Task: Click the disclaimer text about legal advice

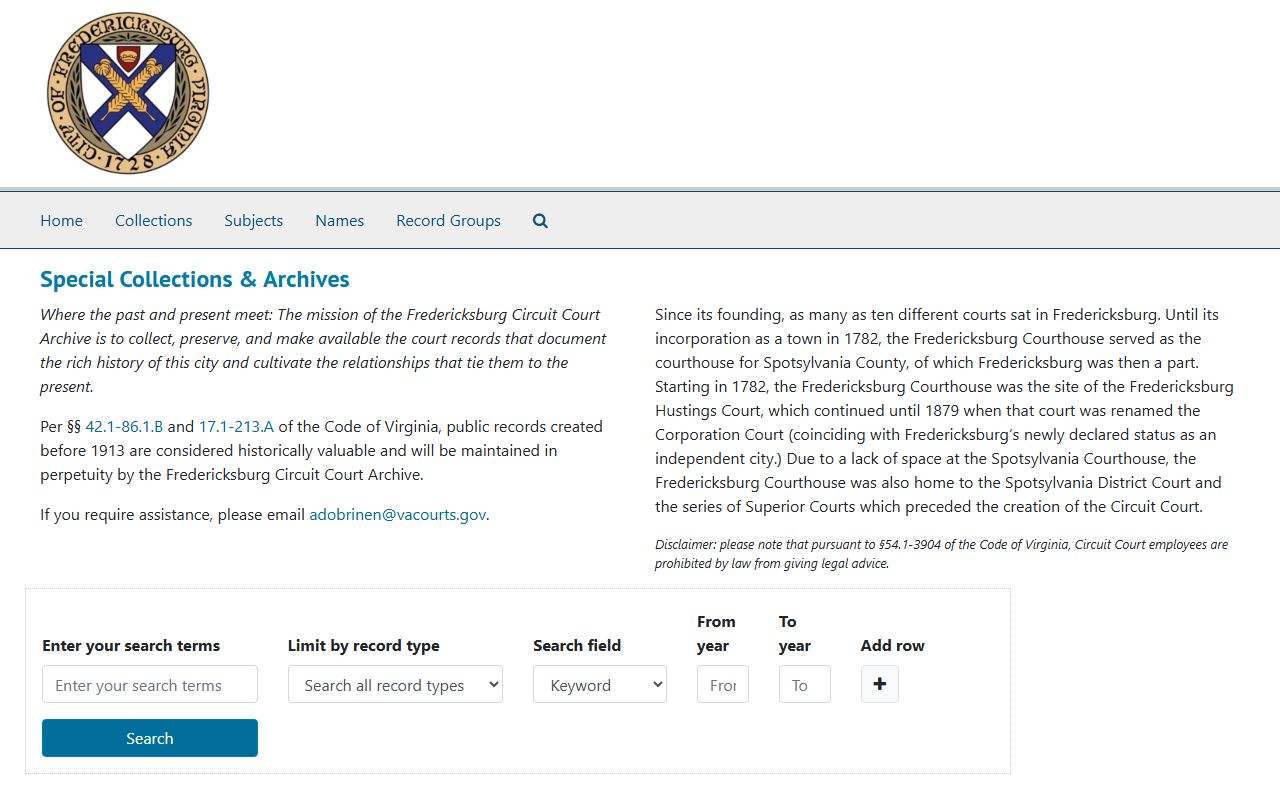Action: click(x=941, y=554)
